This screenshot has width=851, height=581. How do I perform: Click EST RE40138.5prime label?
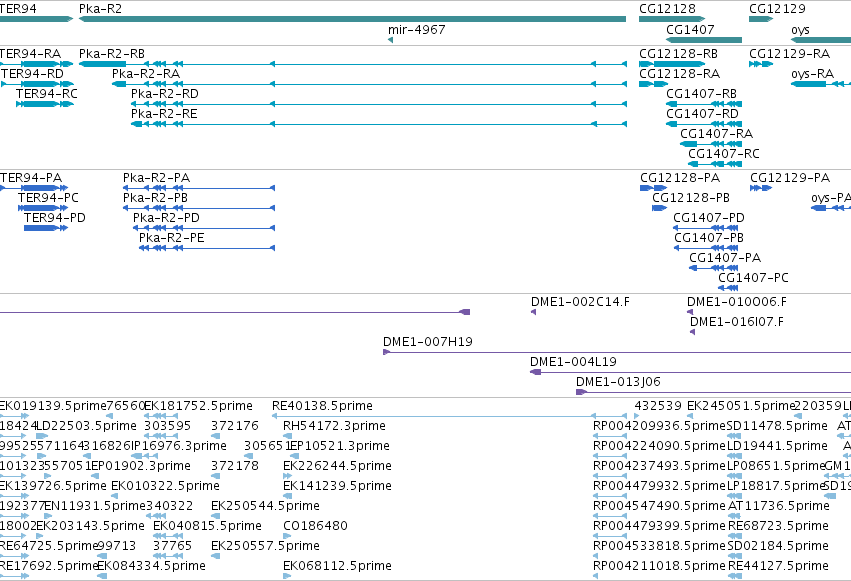[322, 406]
